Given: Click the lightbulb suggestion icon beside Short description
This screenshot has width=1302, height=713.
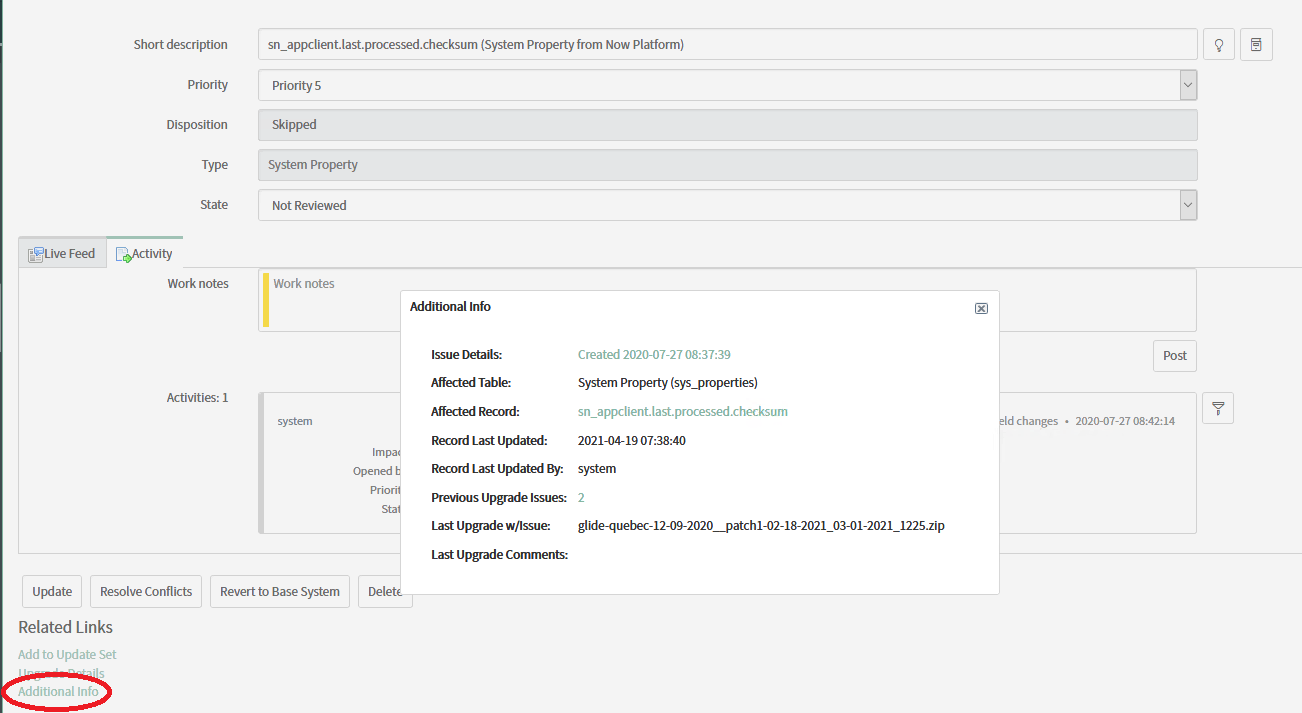Looking at the screenshot, I should 1218,44.
